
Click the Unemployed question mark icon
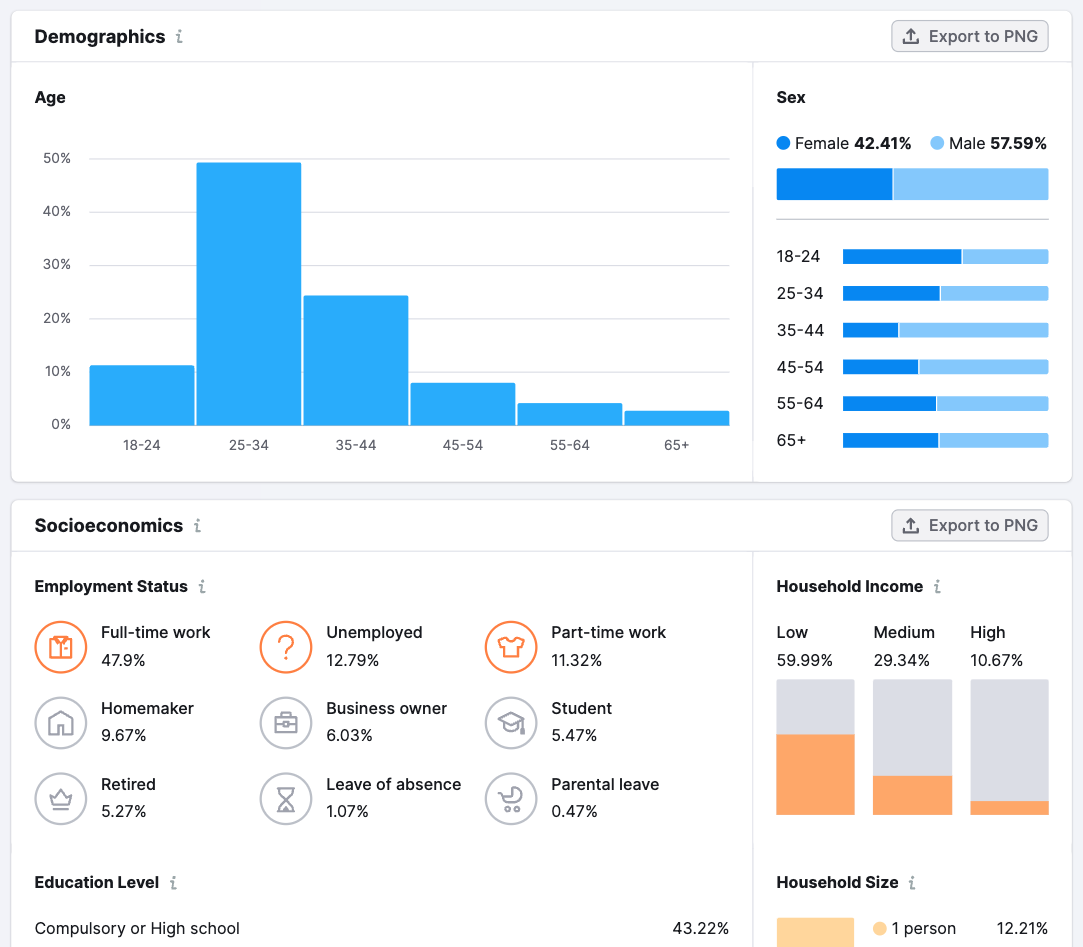(x=286, y=647)
